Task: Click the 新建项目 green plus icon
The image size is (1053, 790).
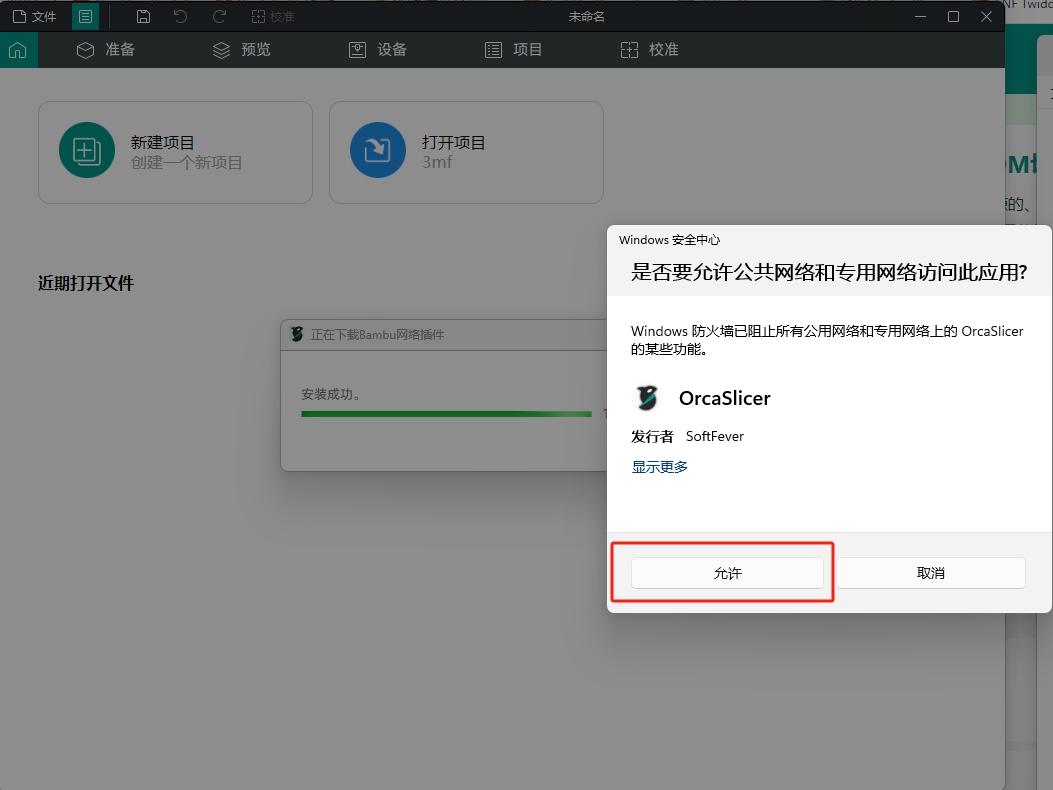Action: click(87, 150)
